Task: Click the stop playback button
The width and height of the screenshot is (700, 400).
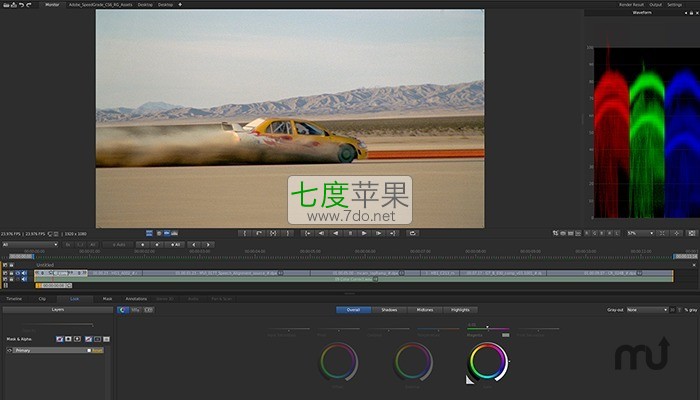Action: click(x=350, y=233)
